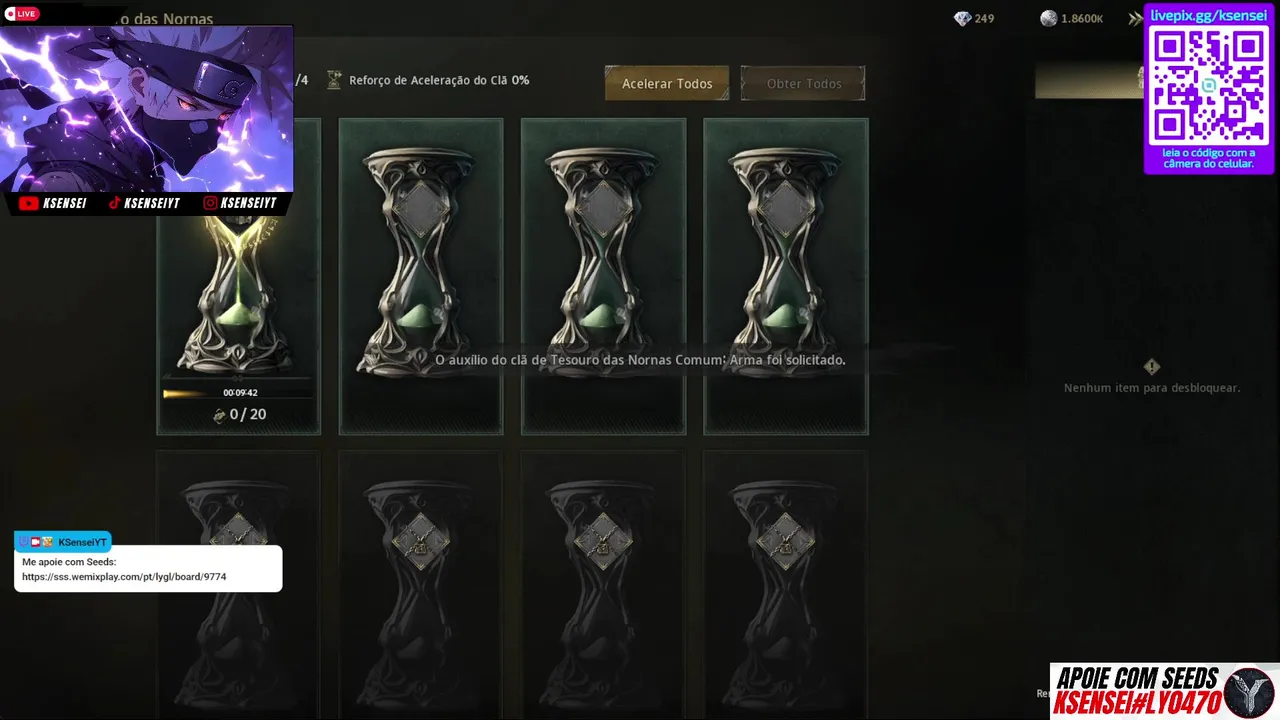Click the silver coin icon showing 1.8600K
Image resolution: width=1280 pixels, height=720 pixels.
(x=1048, y=19)
